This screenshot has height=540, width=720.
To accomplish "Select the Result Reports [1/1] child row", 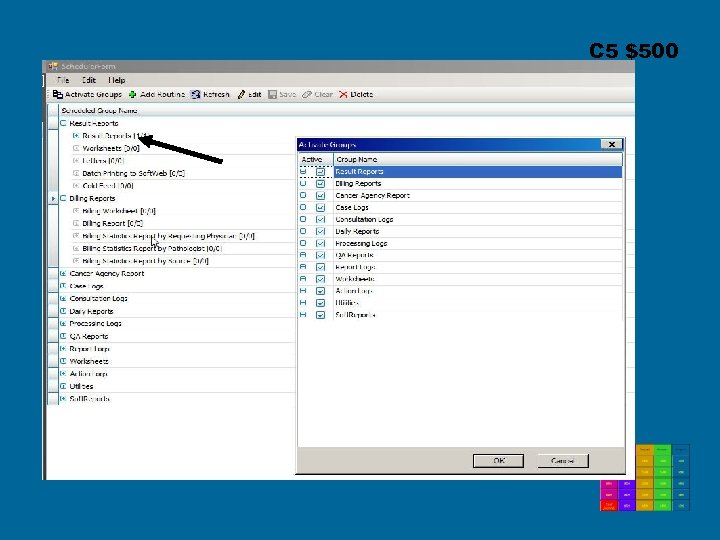I will tap(116, 136).
